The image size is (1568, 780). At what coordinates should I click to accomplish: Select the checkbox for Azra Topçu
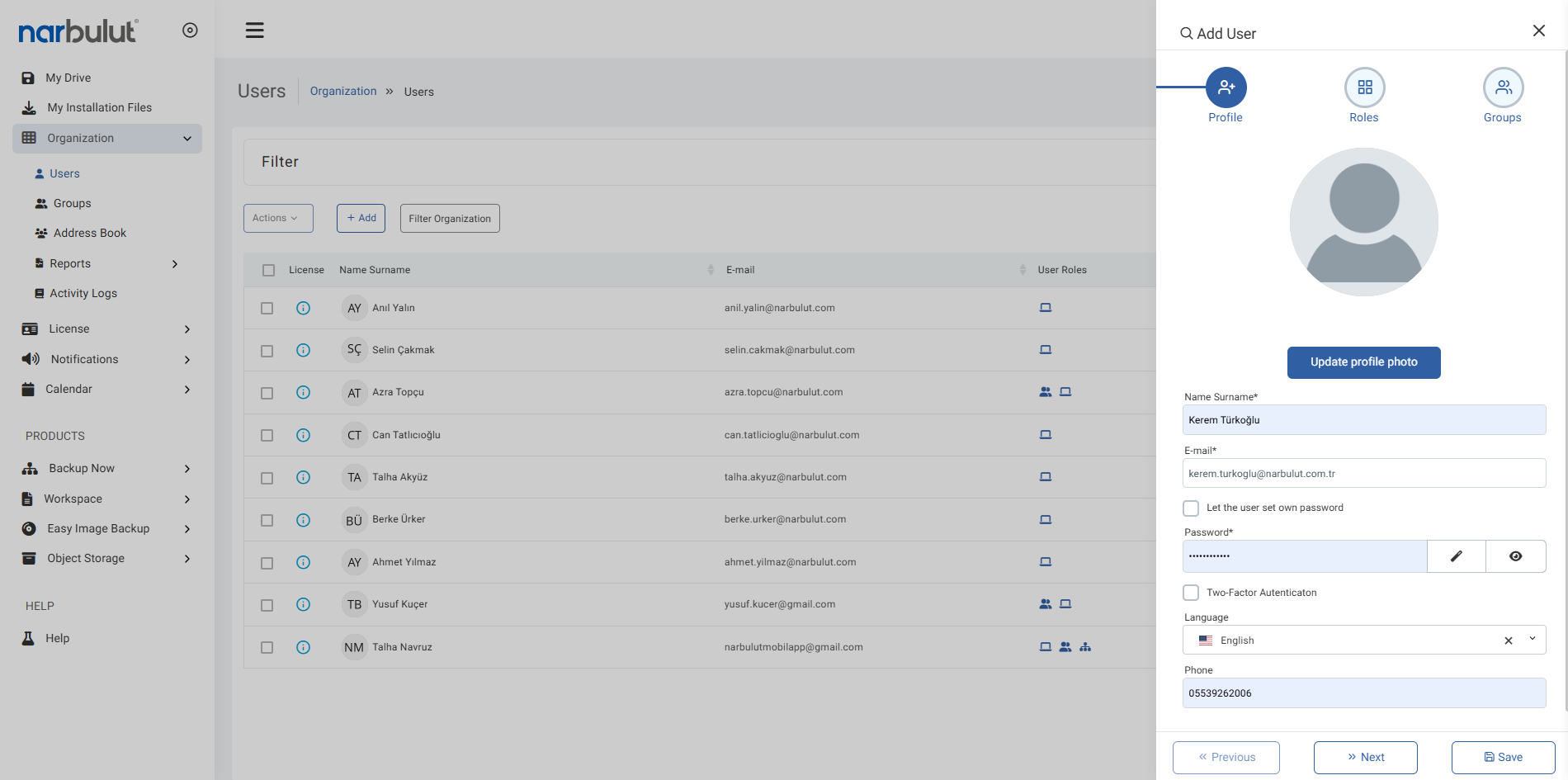[x=267, y=393]
